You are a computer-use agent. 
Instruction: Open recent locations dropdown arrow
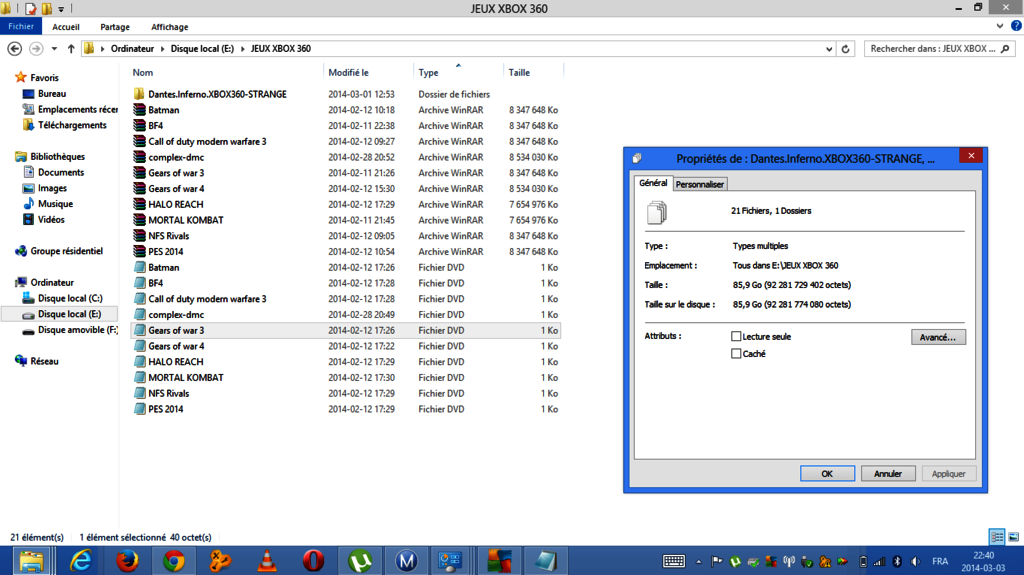pos(54,48)
